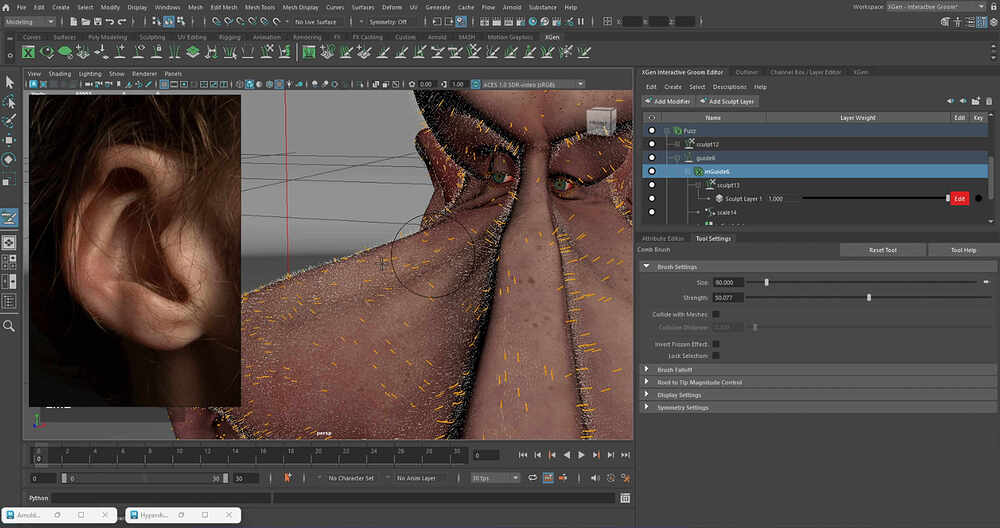Screen dimensions: 1000x528
Task: Click the Reset Tool button
Action: [882, 250]
